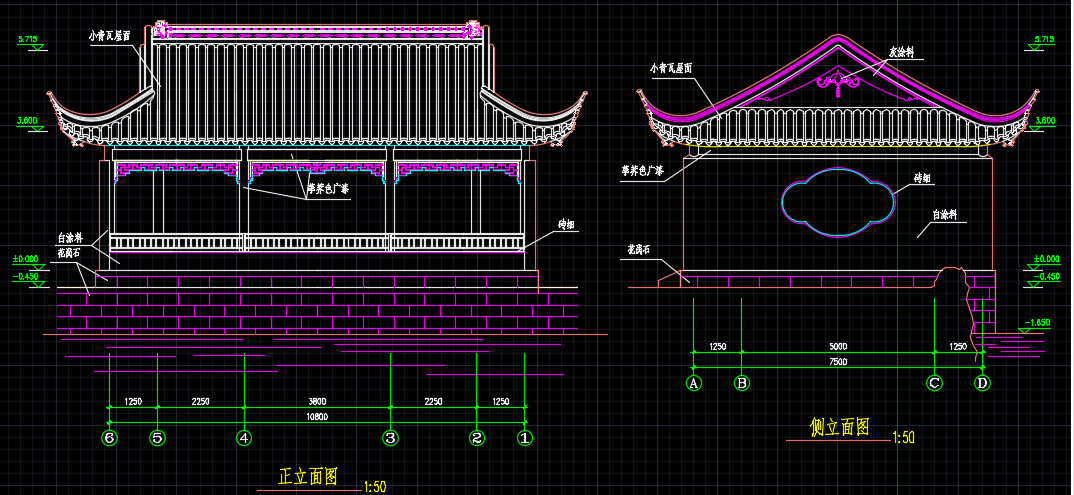This screenshot has width=1074, height=495.
Task: Select the 5.715 elevation mark on the left
Action: 28,39
